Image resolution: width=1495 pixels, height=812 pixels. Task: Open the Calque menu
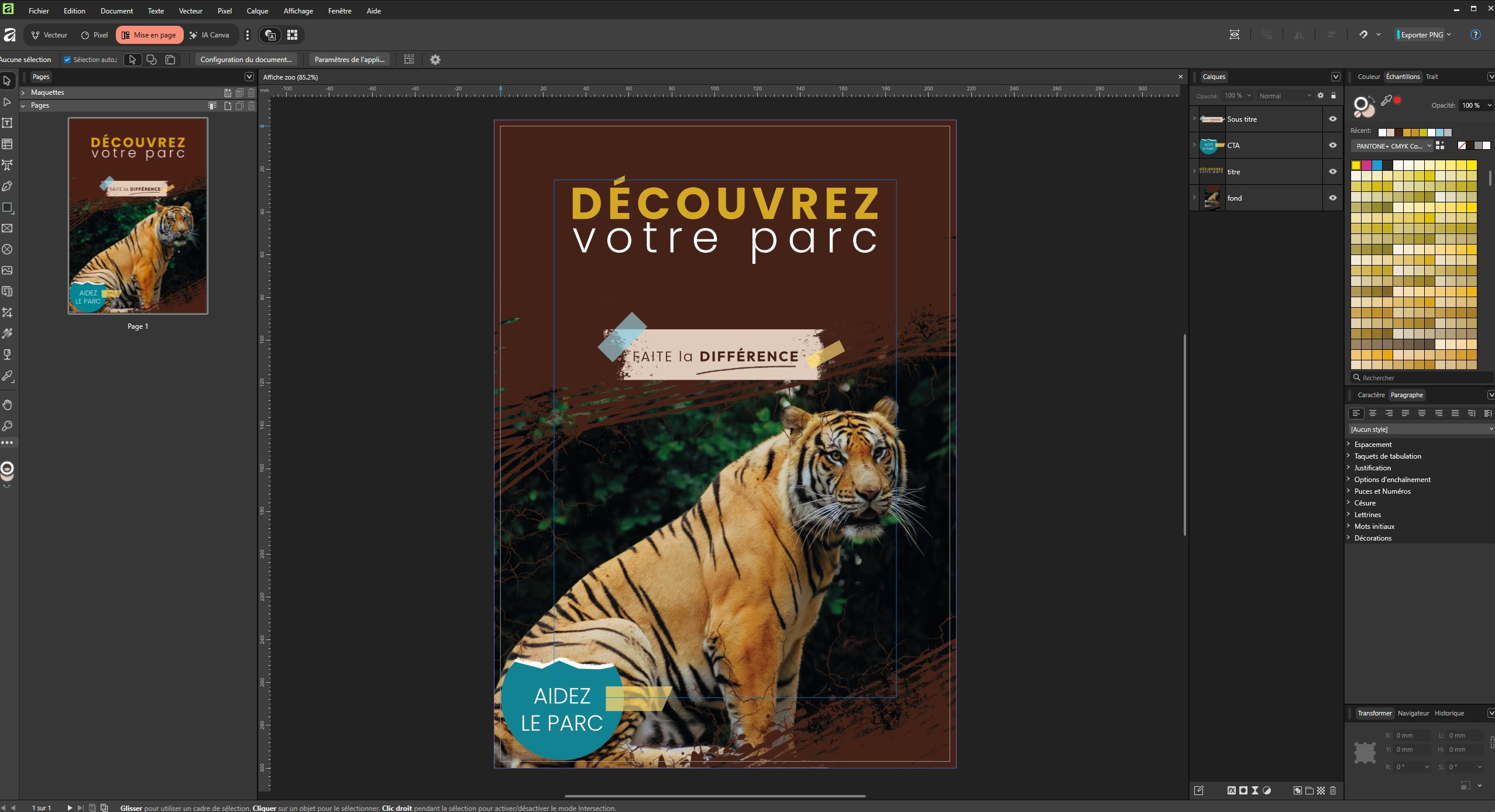point(257,11)
